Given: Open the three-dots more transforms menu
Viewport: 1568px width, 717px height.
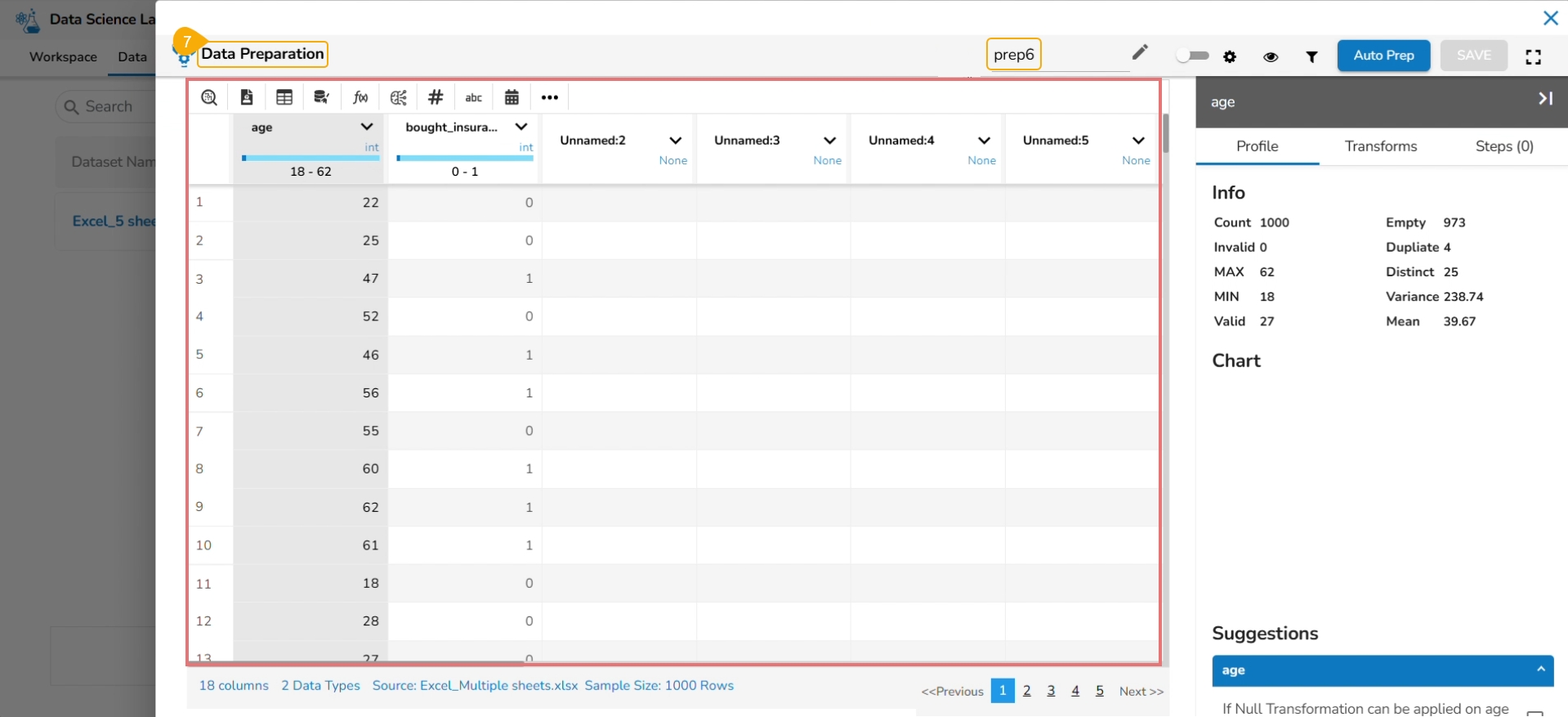Looking at the screenshot, I should tap(550, 97).
